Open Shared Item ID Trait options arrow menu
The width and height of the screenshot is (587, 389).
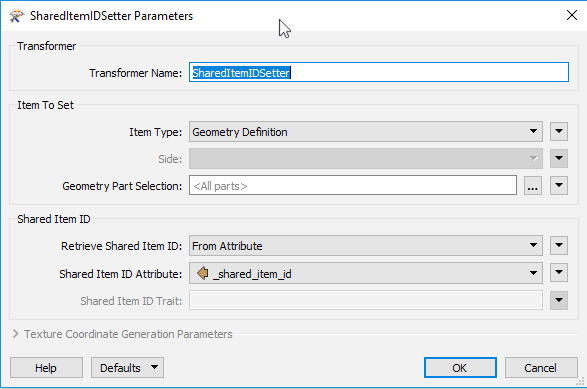[559, 300]
